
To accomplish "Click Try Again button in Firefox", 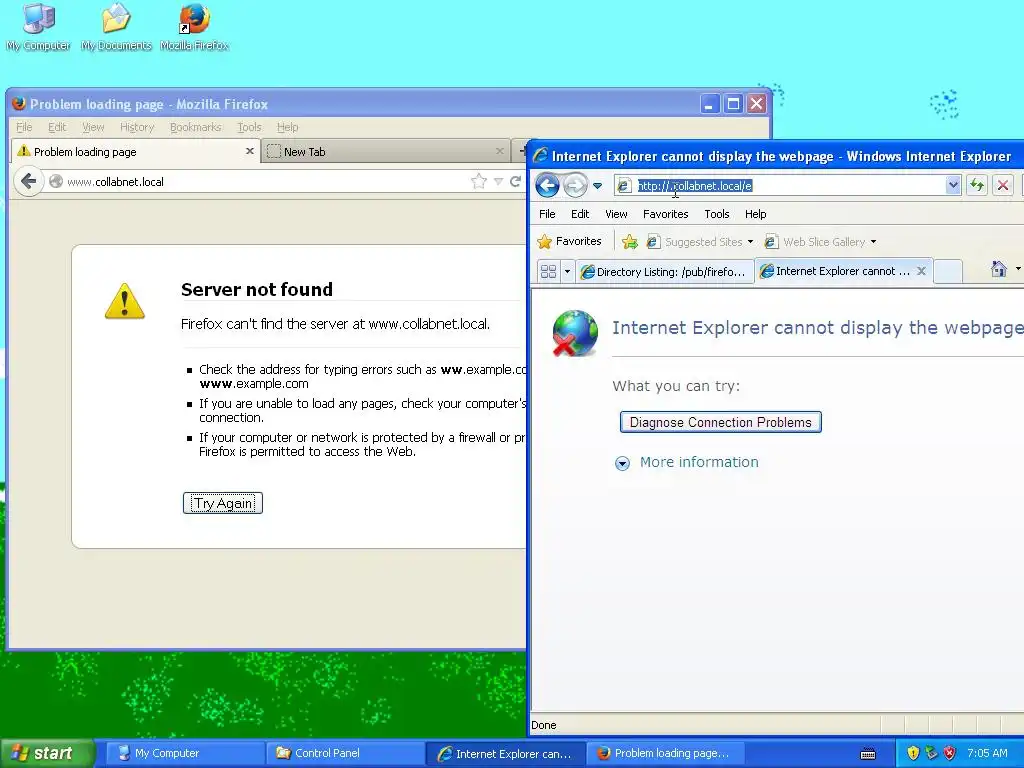I will [223, 503].
